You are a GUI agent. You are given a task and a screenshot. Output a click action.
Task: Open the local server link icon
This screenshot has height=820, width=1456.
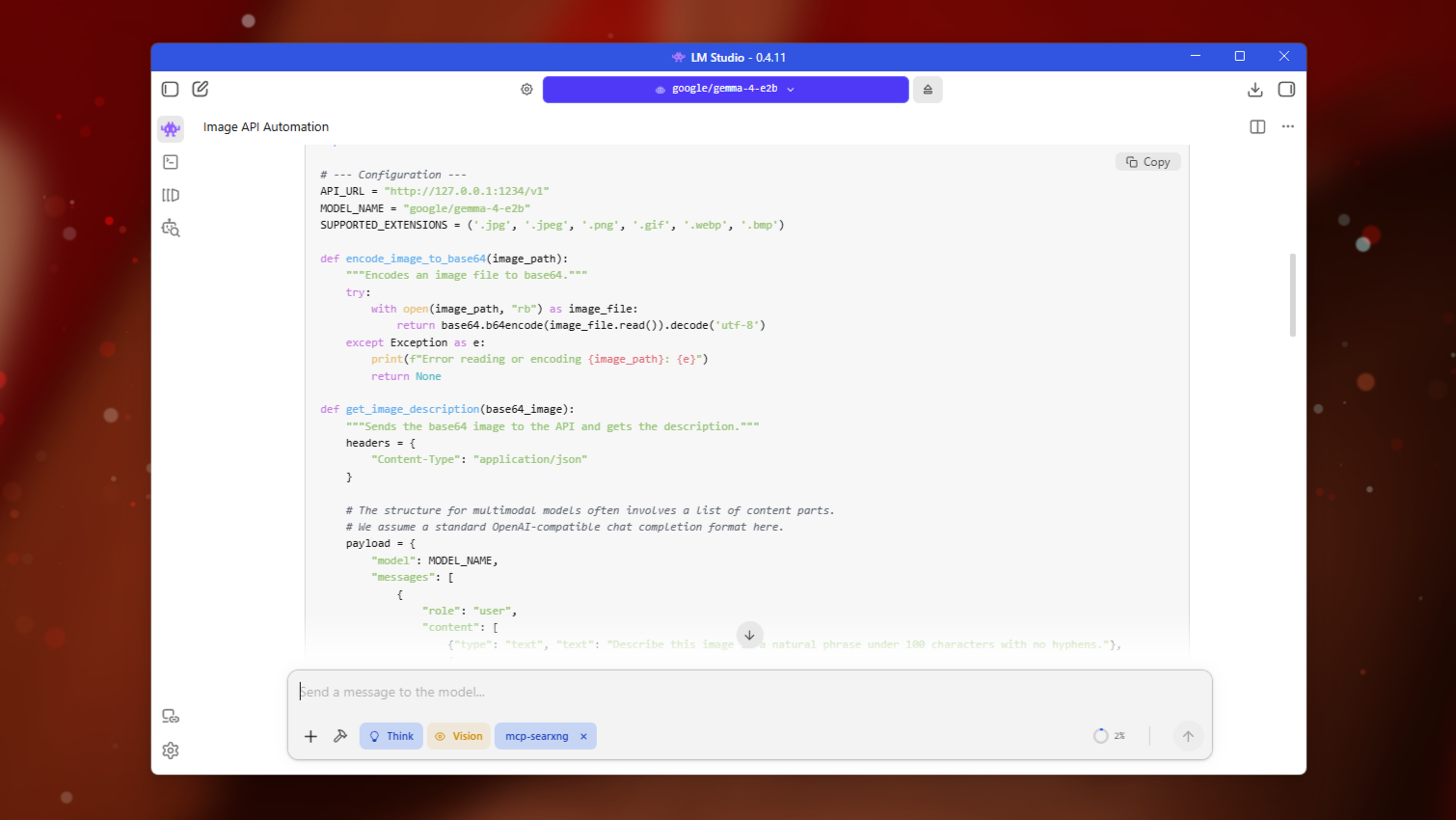[x=171, y=716]
